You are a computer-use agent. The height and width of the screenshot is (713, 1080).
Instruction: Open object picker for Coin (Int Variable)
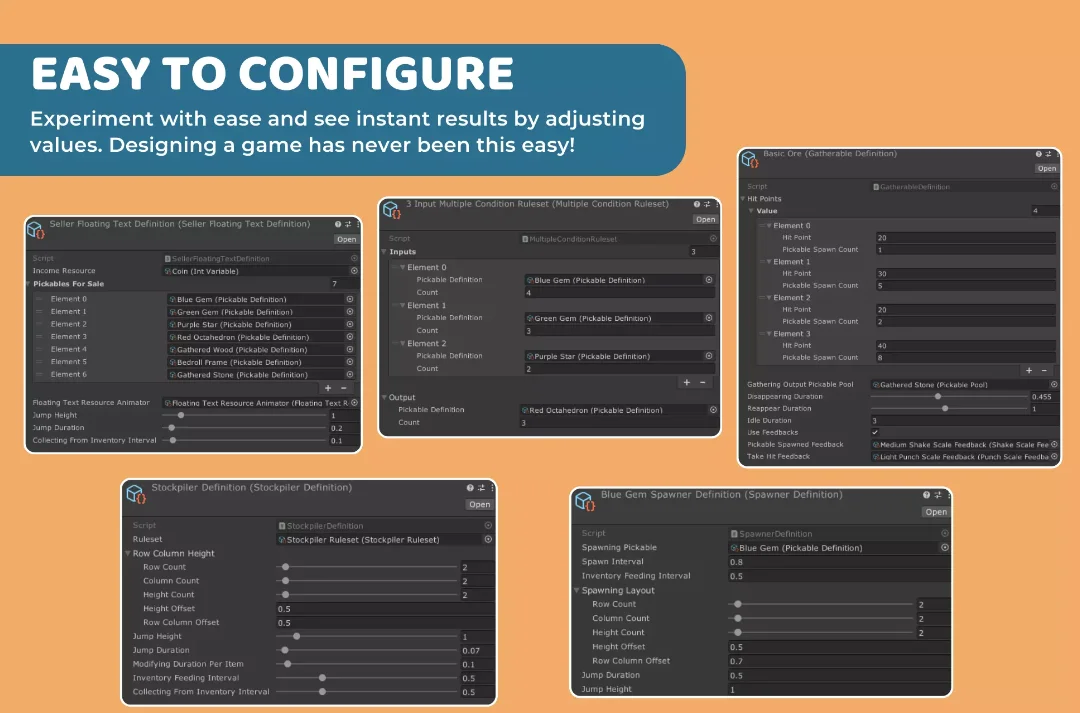point(354,271)
